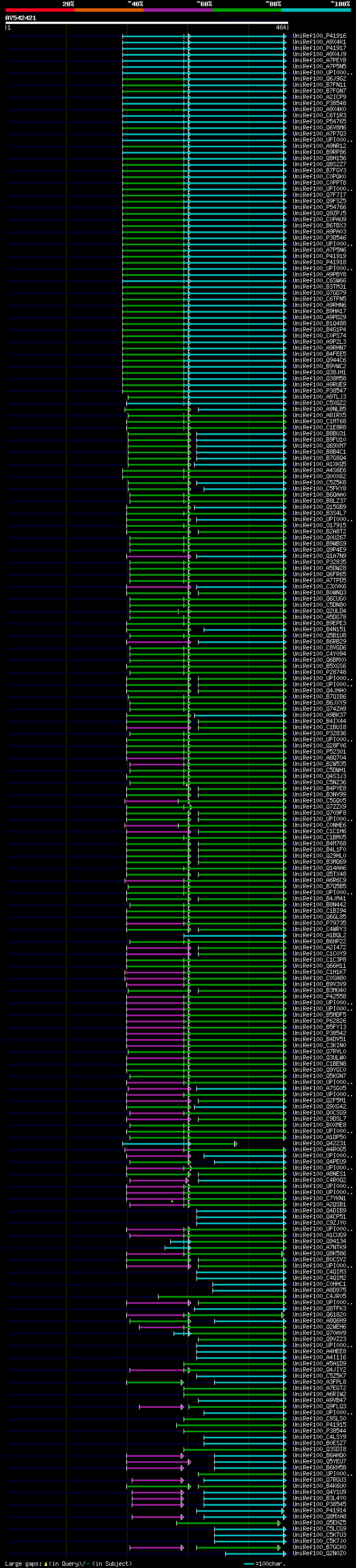Open the UniRef100_P41916 hit
The width and height of the screenshot is (356, 1568).
click(x=319, y=36)
